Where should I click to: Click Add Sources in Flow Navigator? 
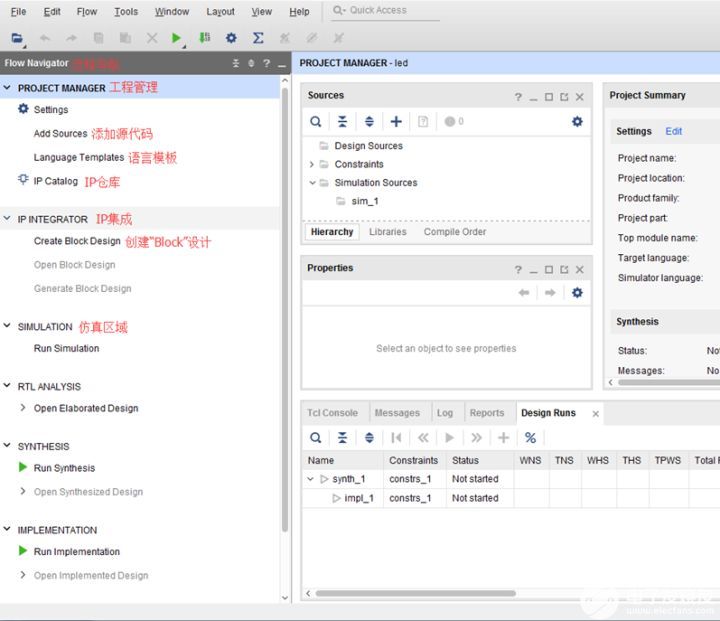point(60,134)
